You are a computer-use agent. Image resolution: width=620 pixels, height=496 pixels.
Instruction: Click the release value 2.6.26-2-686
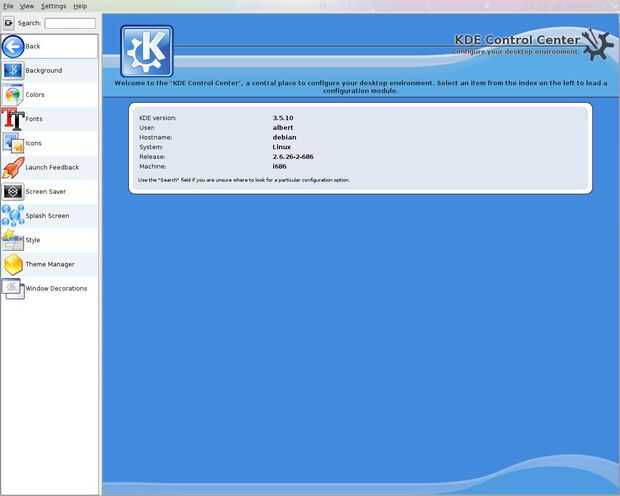point(293,157)
